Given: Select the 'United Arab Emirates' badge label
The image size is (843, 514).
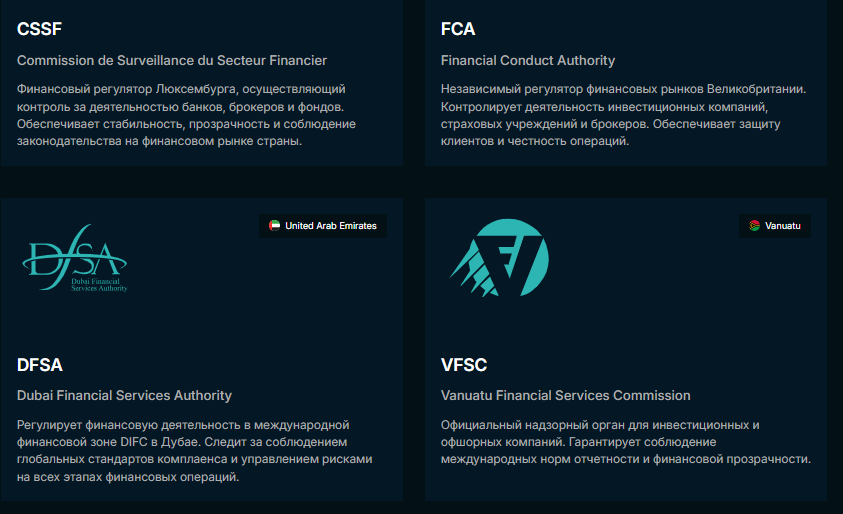Looking at the screenshot, I should coord(330,226).
